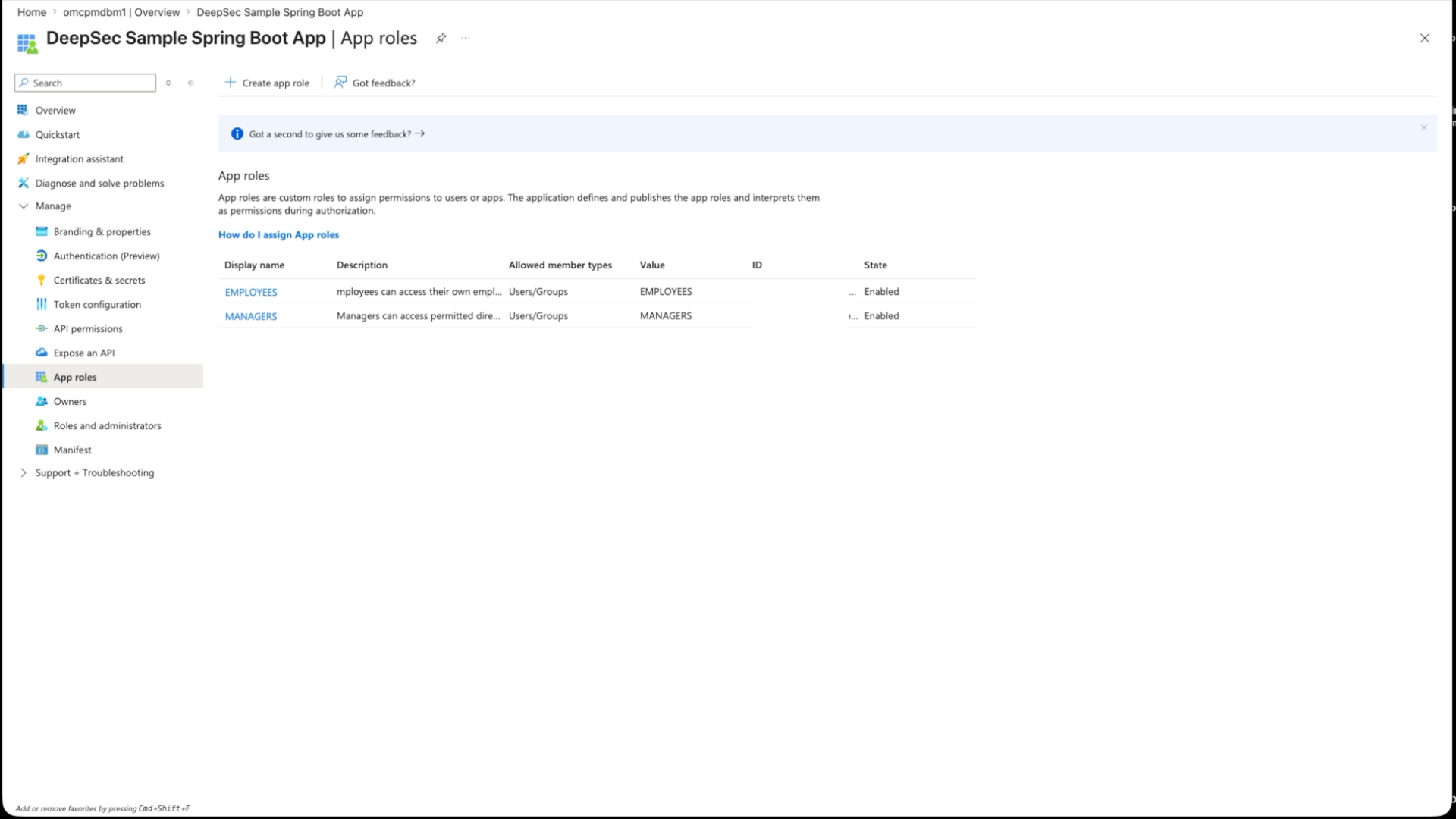Click the MANAGERS value cell
The width and height of the screenshot is (1456, 819).
point(666,315)
